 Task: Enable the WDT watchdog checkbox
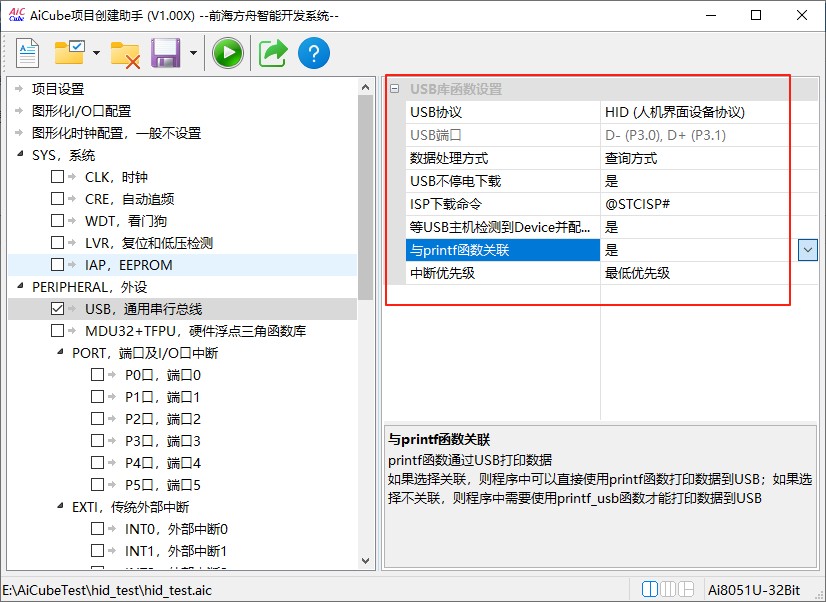coord(58,221)
